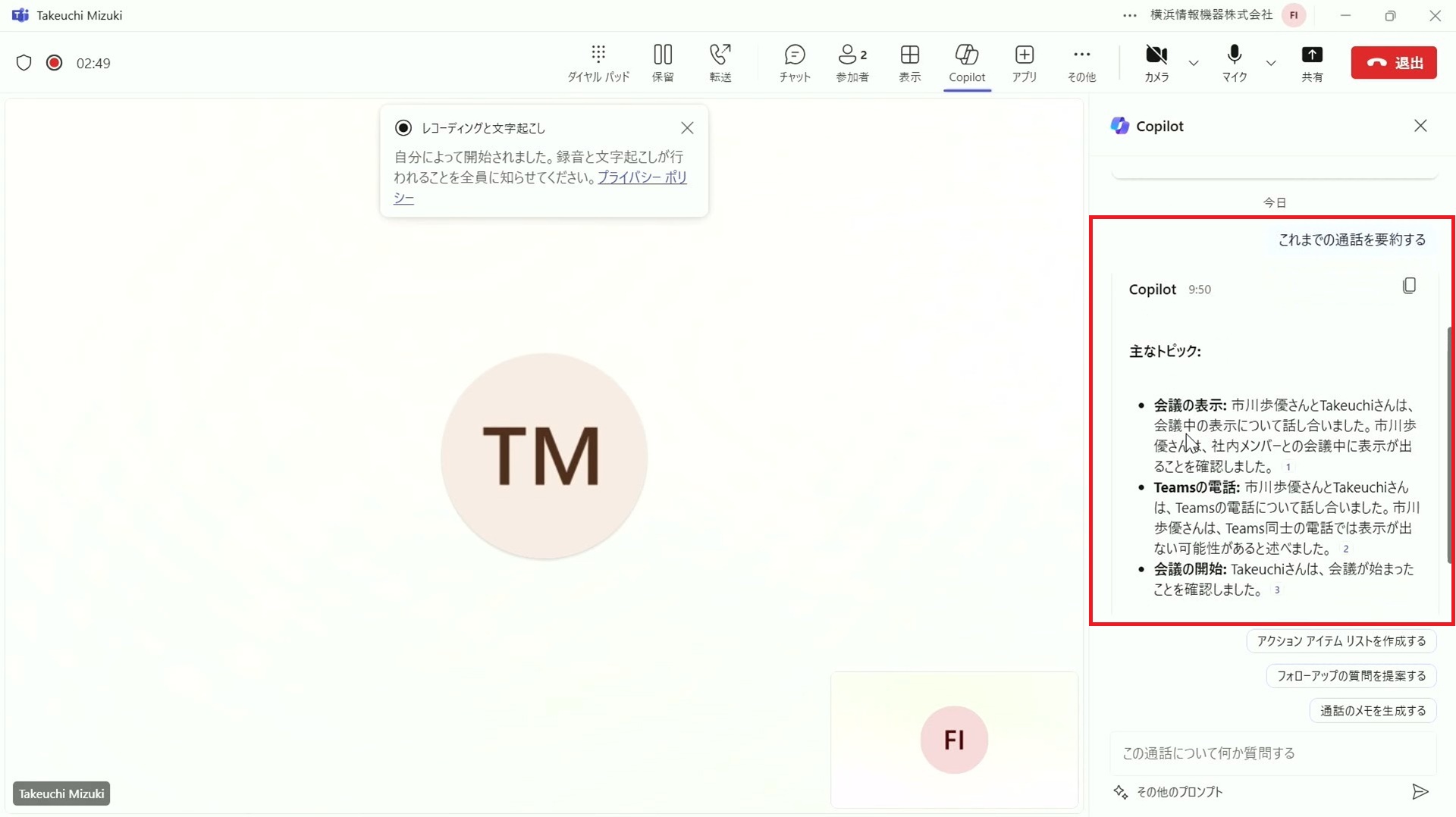The width and height of the screenshot is (1456, 817).
Task: Click the red recording indicator
Action: [54, 63]
